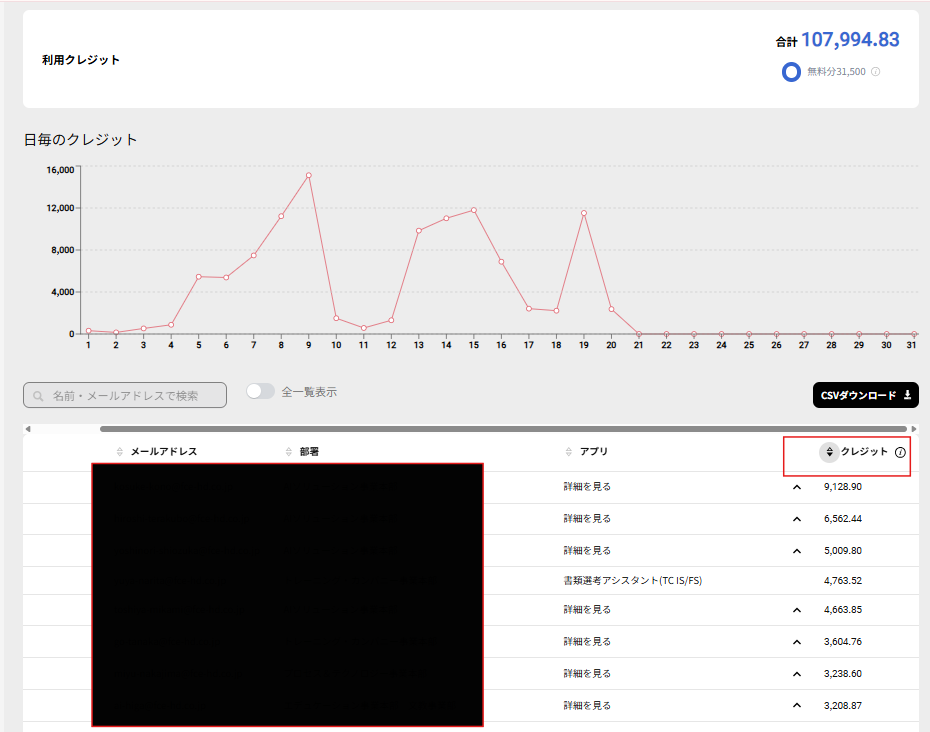930x732 pixels.
Task: Select the day 19 data point on chart
Action: coord(583,212)
